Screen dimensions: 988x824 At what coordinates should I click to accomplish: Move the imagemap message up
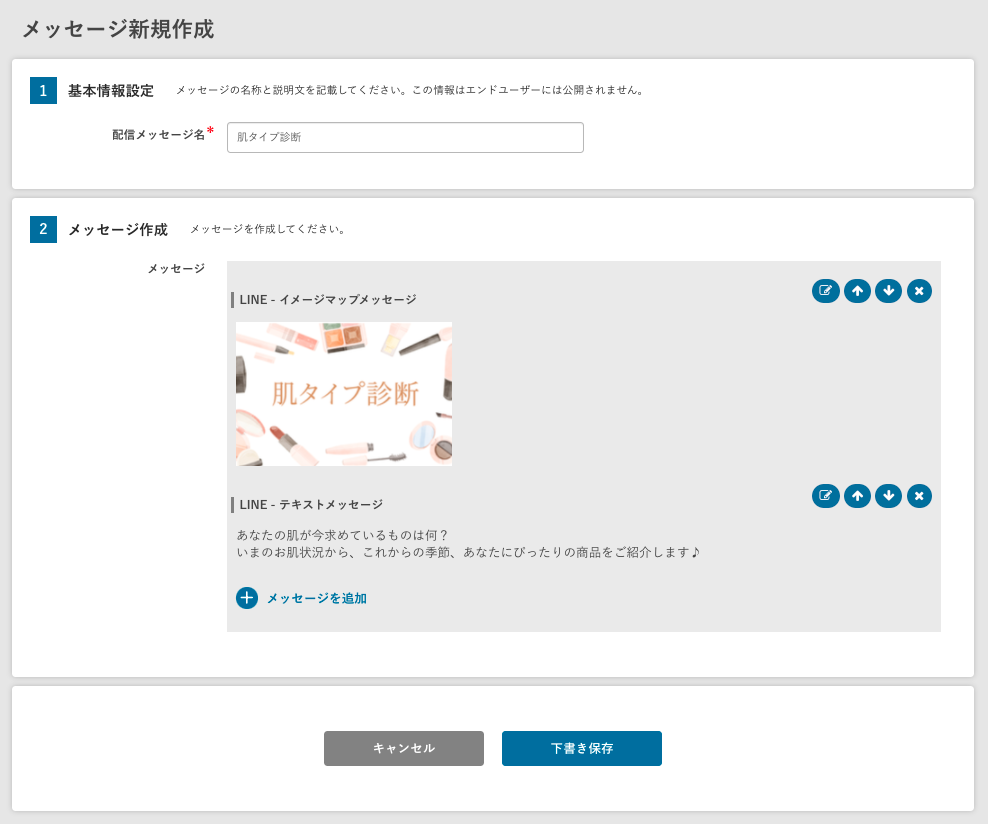pyautogui.click(x=857, y=291)
